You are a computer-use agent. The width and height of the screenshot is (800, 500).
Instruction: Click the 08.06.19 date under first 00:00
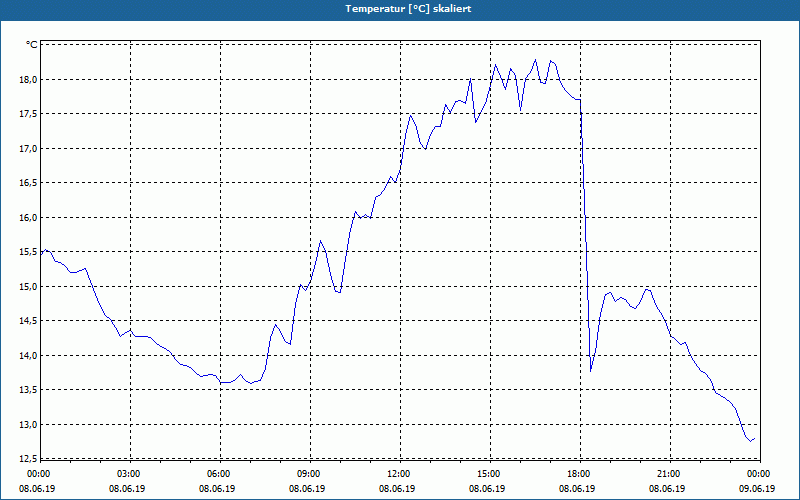pyautogui.click(x=37, y=488)
